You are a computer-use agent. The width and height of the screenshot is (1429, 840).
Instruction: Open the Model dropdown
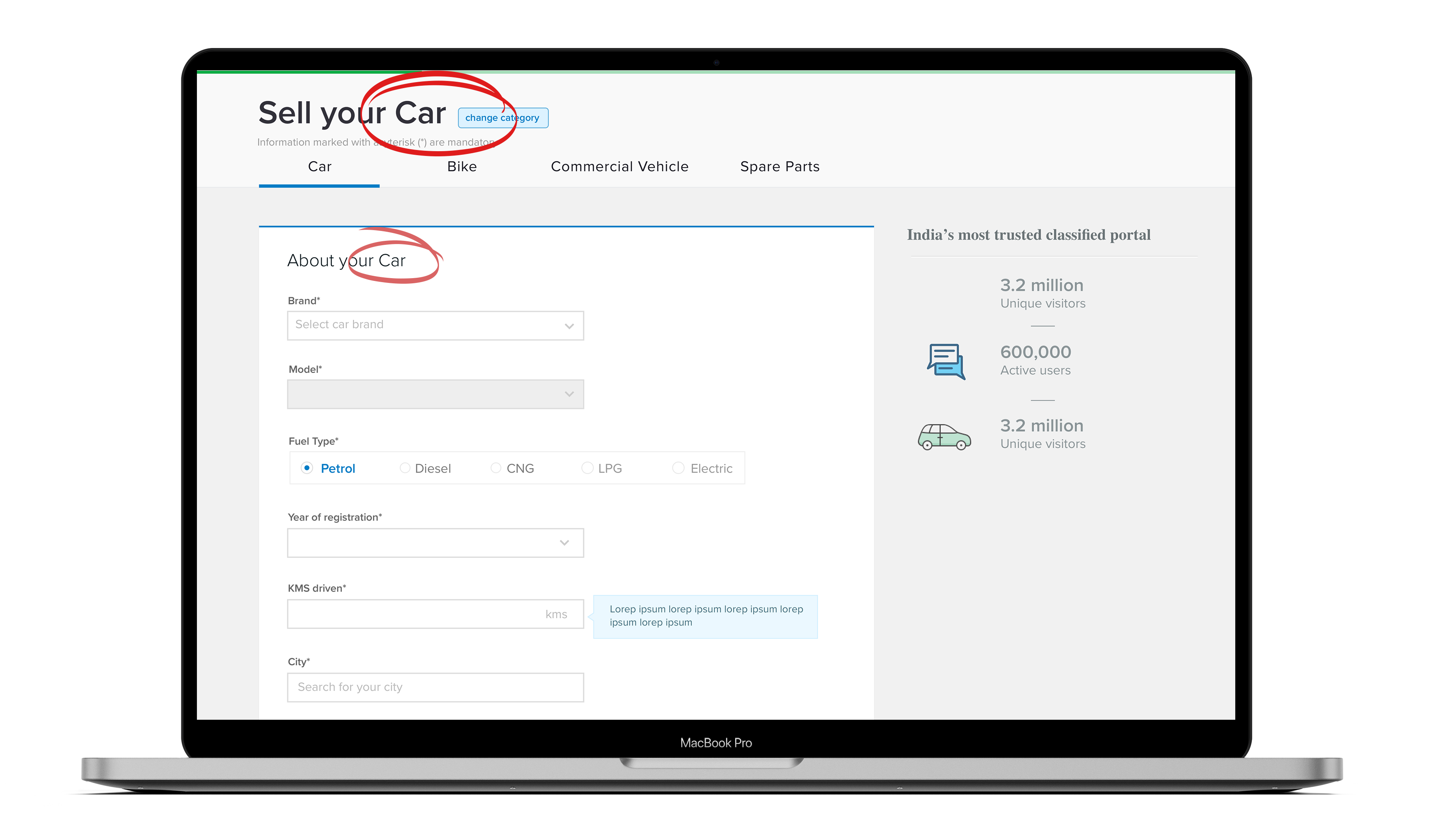pos(435,394)
